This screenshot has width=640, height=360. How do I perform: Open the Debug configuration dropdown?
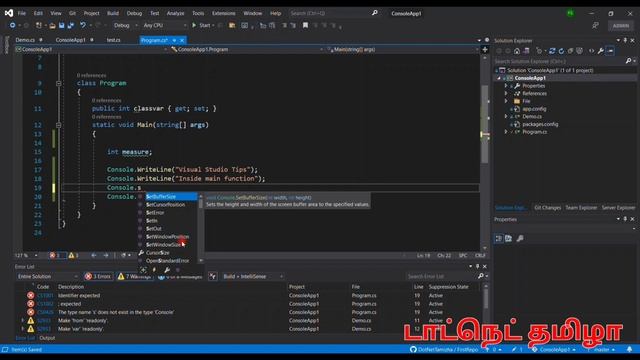[x=125, y=25]
